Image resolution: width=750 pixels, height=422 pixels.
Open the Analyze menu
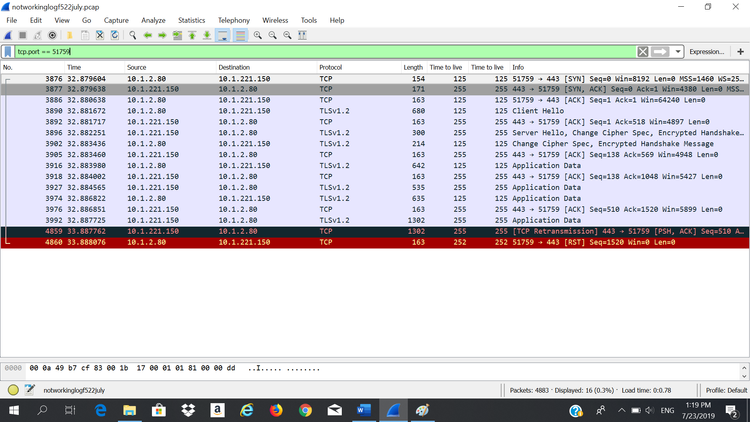[153, 20]
